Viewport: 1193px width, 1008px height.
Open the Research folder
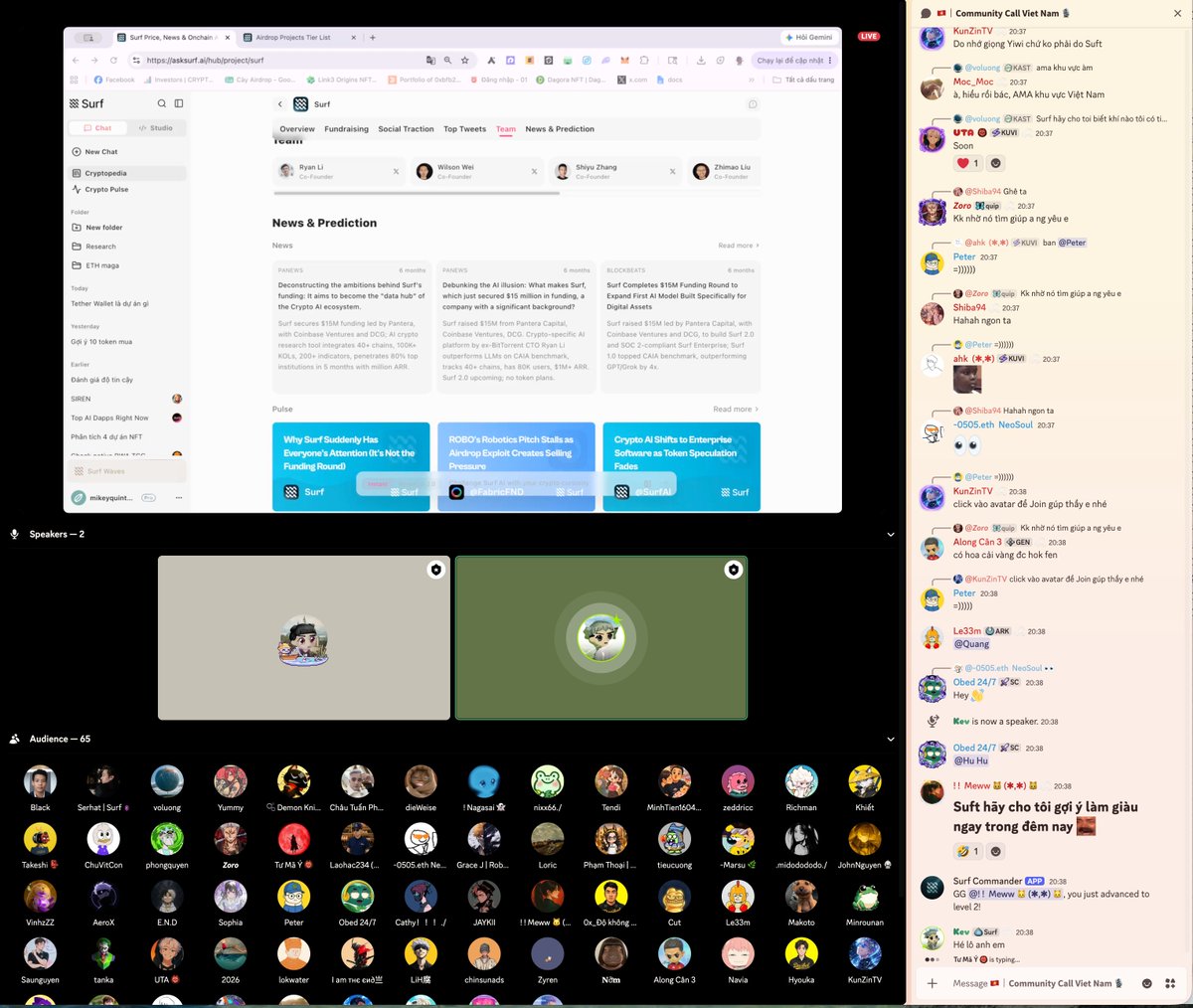pos(94,247)
